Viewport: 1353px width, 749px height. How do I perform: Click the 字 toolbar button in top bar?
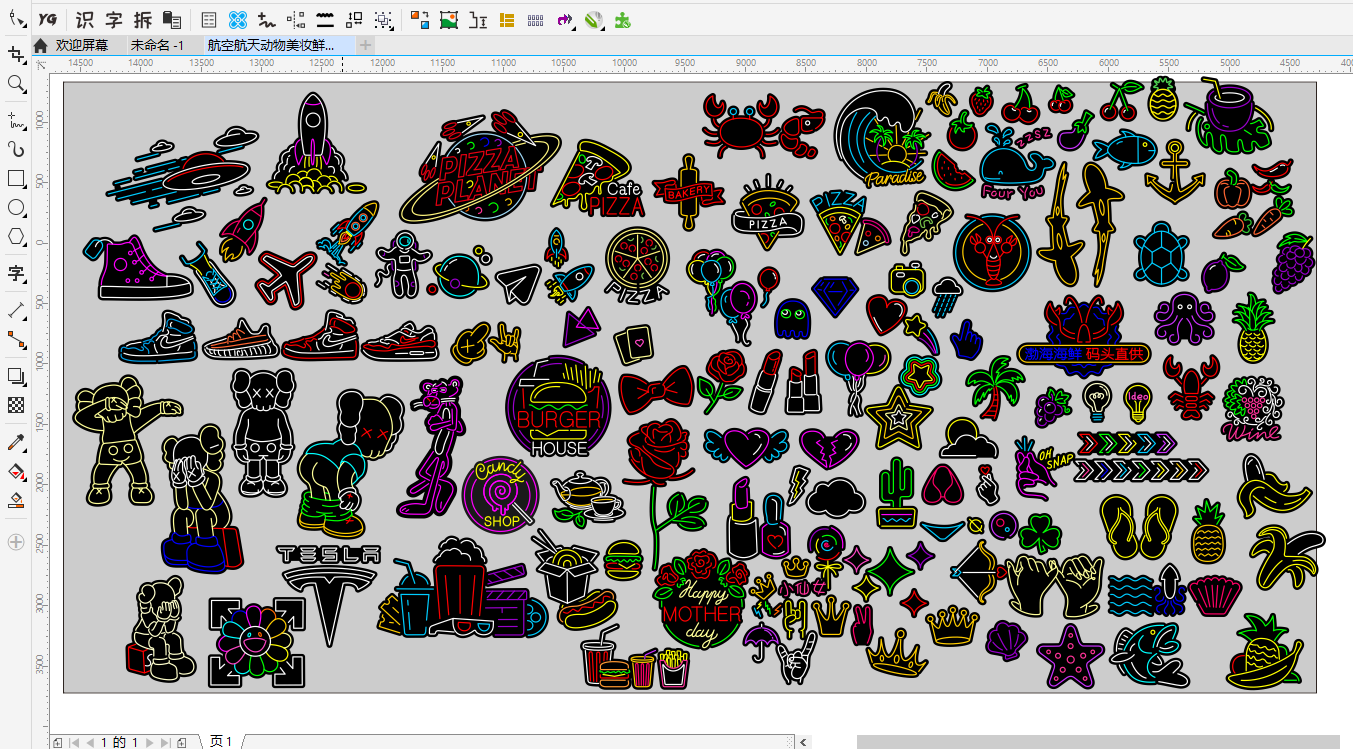click(114, 19)
